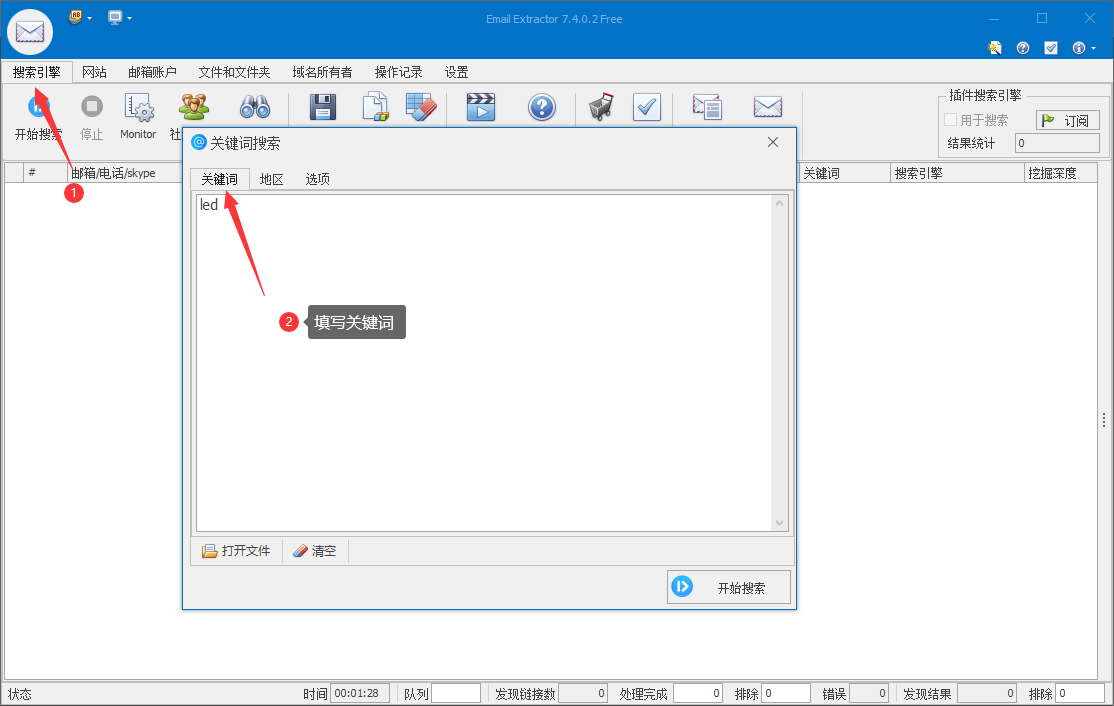
Task: Switch to the 邮箱账户 ribbon tab
Action: click(x=152, y=72)
